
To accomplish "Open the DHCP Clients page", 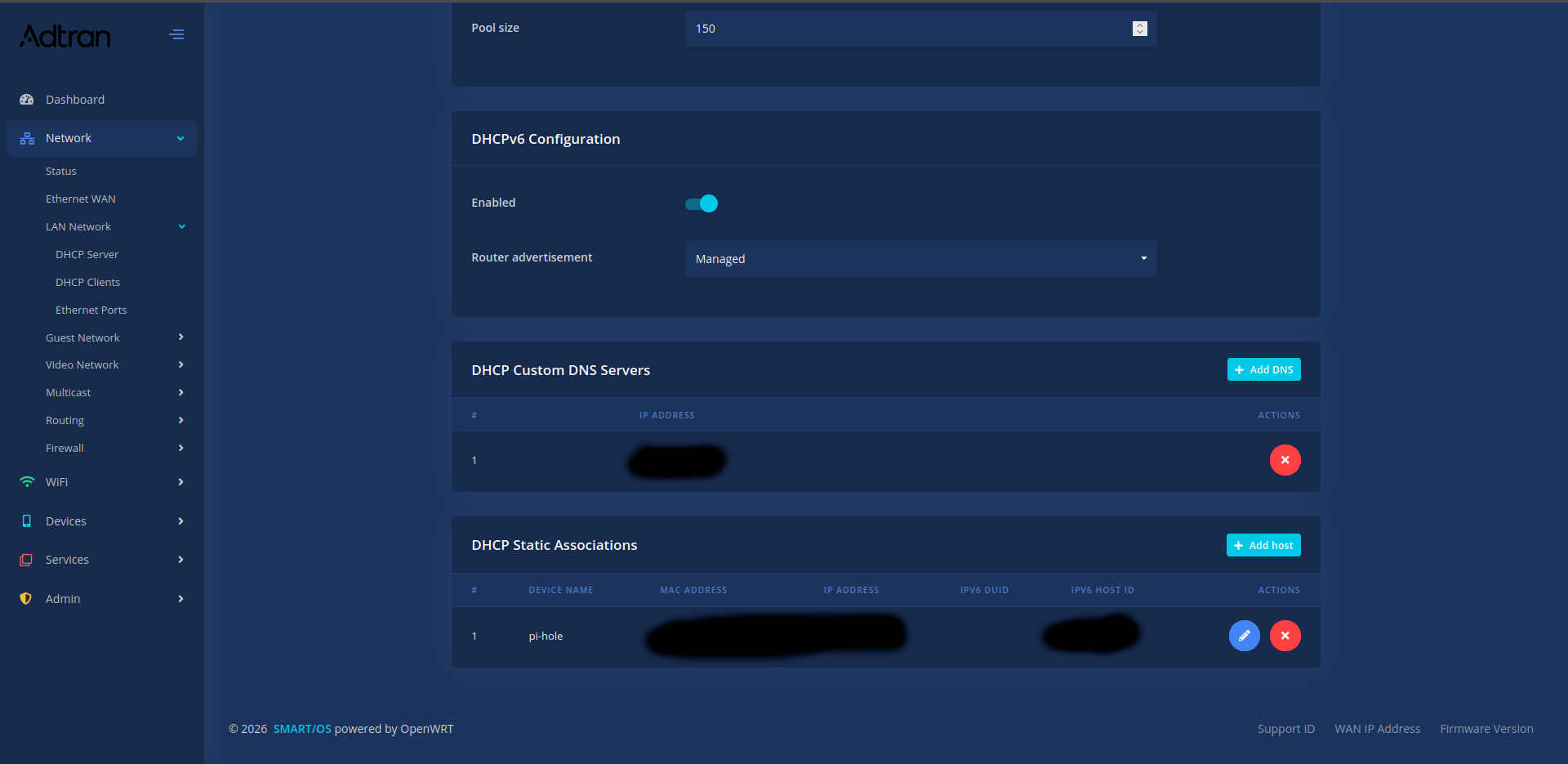I will [87, 282].
